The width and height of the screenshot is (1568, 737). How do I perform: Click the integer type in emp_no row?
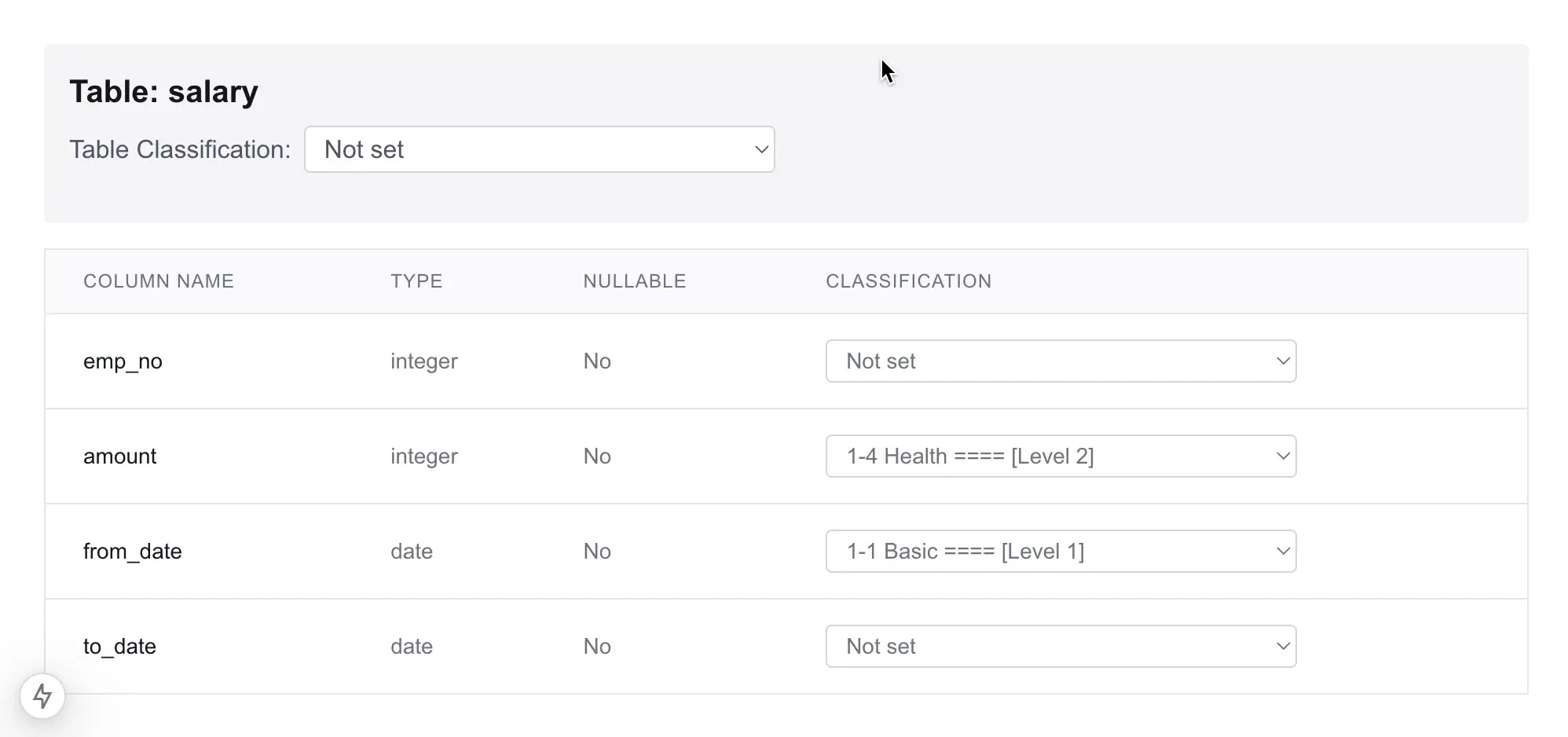424,361
